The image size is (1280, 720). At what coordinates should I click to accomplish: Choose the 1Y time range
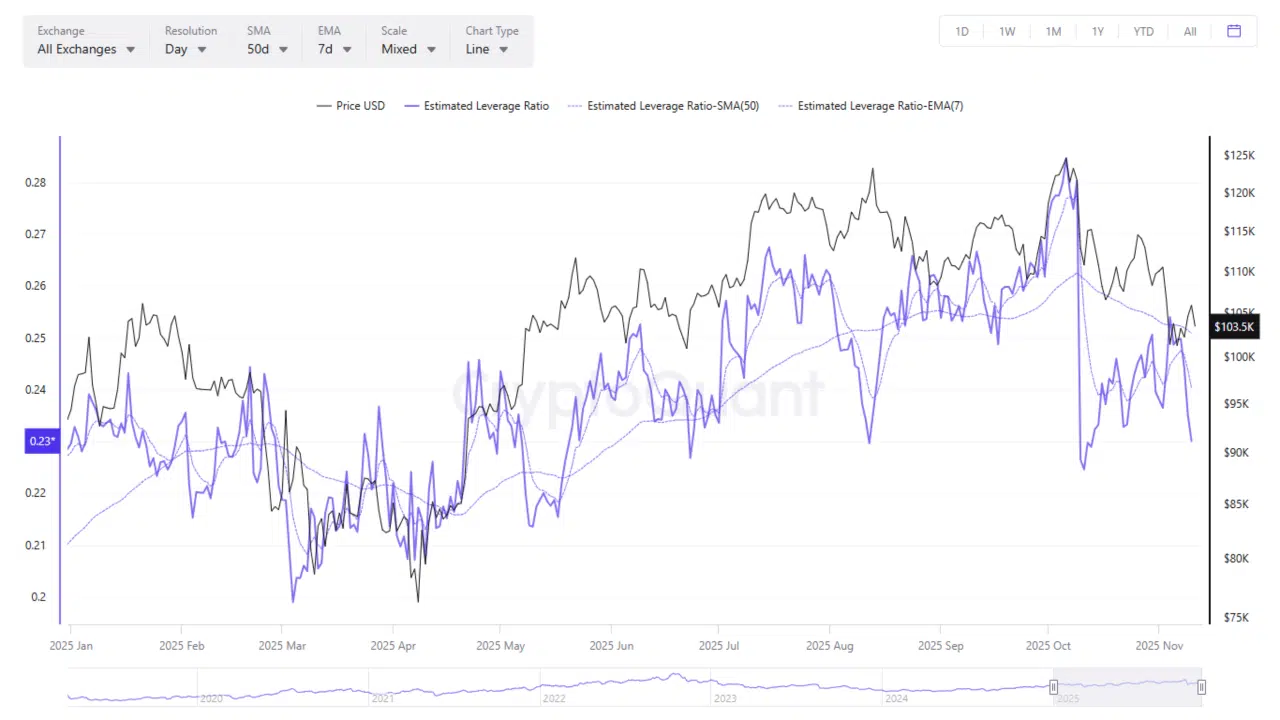(1098, 31)
